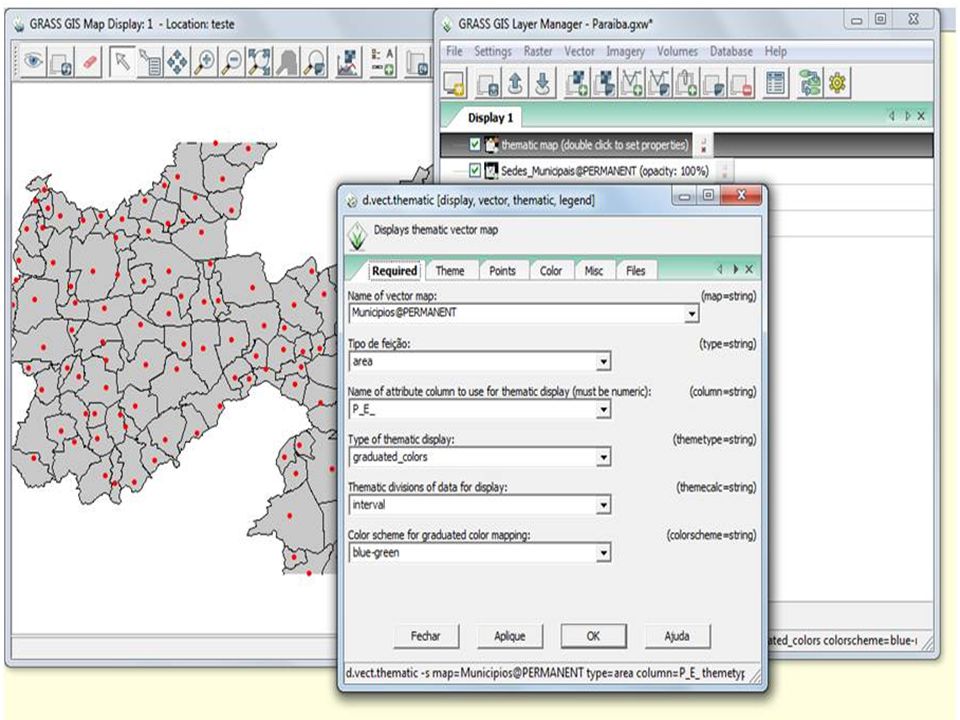960x720 pixels.
Task: Click the Add overlay layer icon
Action: [714, 84]
